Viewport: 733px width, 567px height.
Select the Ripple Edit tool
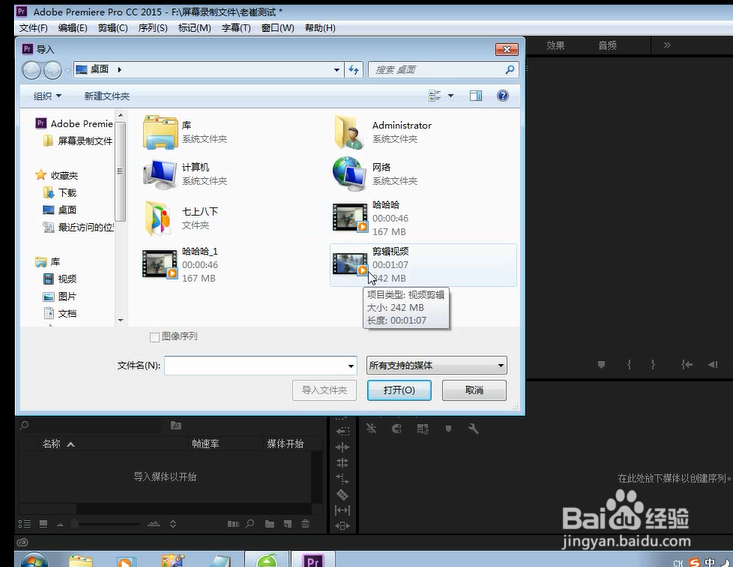pyautogui.click(x=342, y=447)
